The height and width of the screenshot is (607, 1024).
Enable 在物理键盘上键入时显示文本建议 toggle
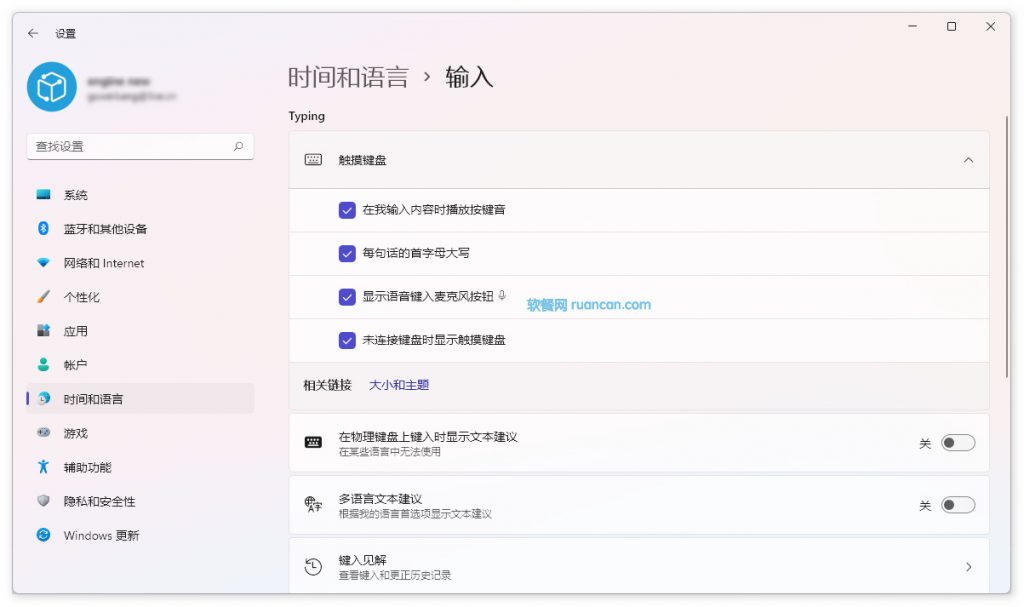coord(957,443)
